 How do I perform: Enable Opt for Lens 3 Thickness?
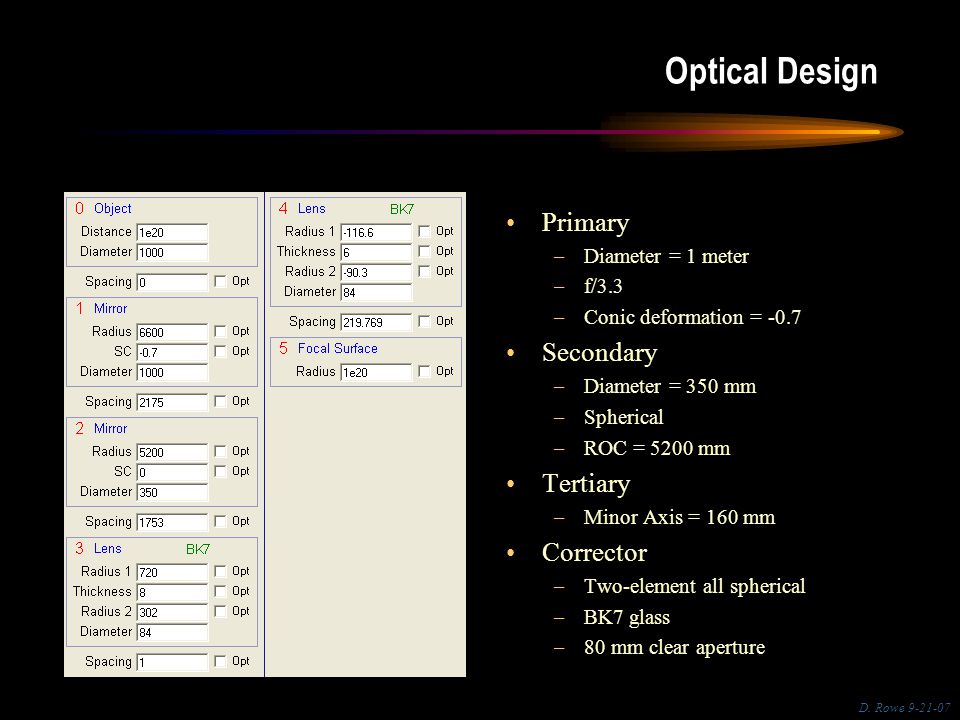(x=220, y=591)
